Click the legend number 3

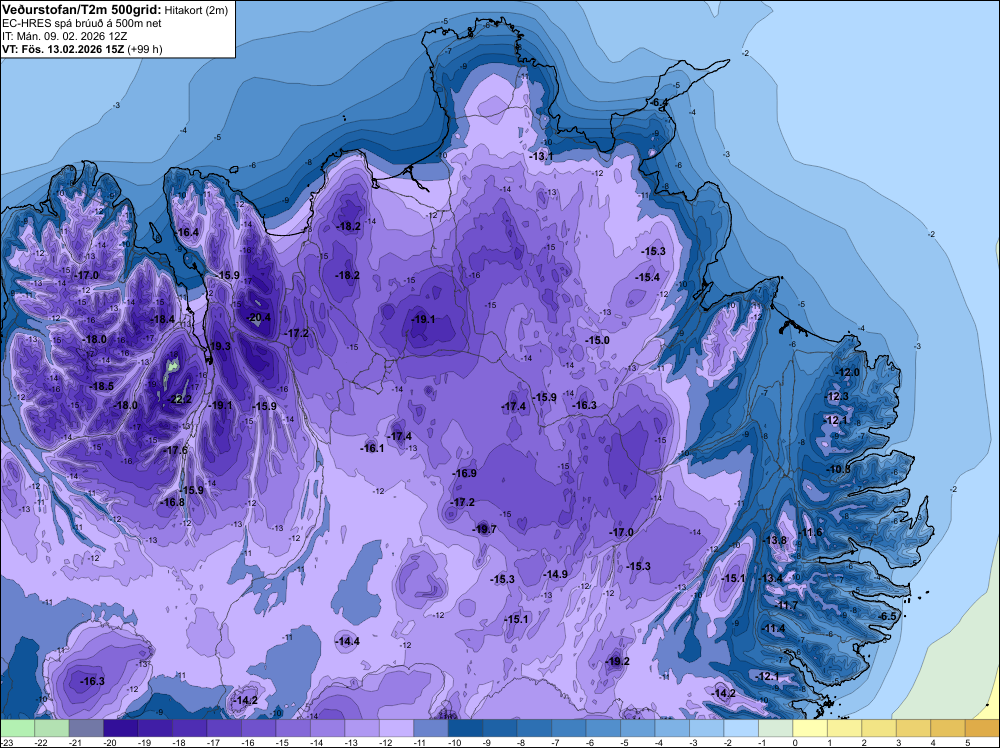[898, 742]
